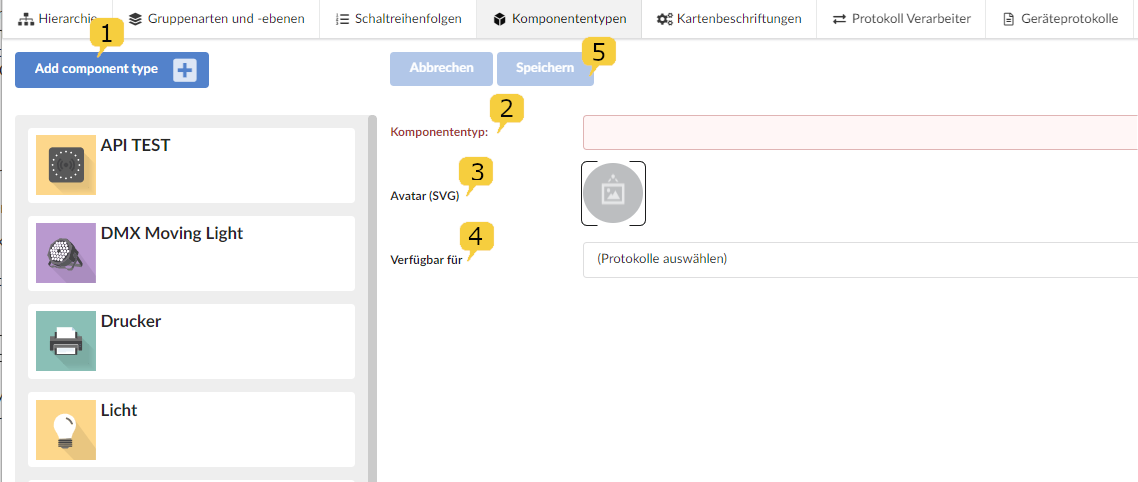Click the arrows icon on Protokoll Verarbeiter tab
Viewport: 1138px width, 482px height.
click(x=840, y=19)
